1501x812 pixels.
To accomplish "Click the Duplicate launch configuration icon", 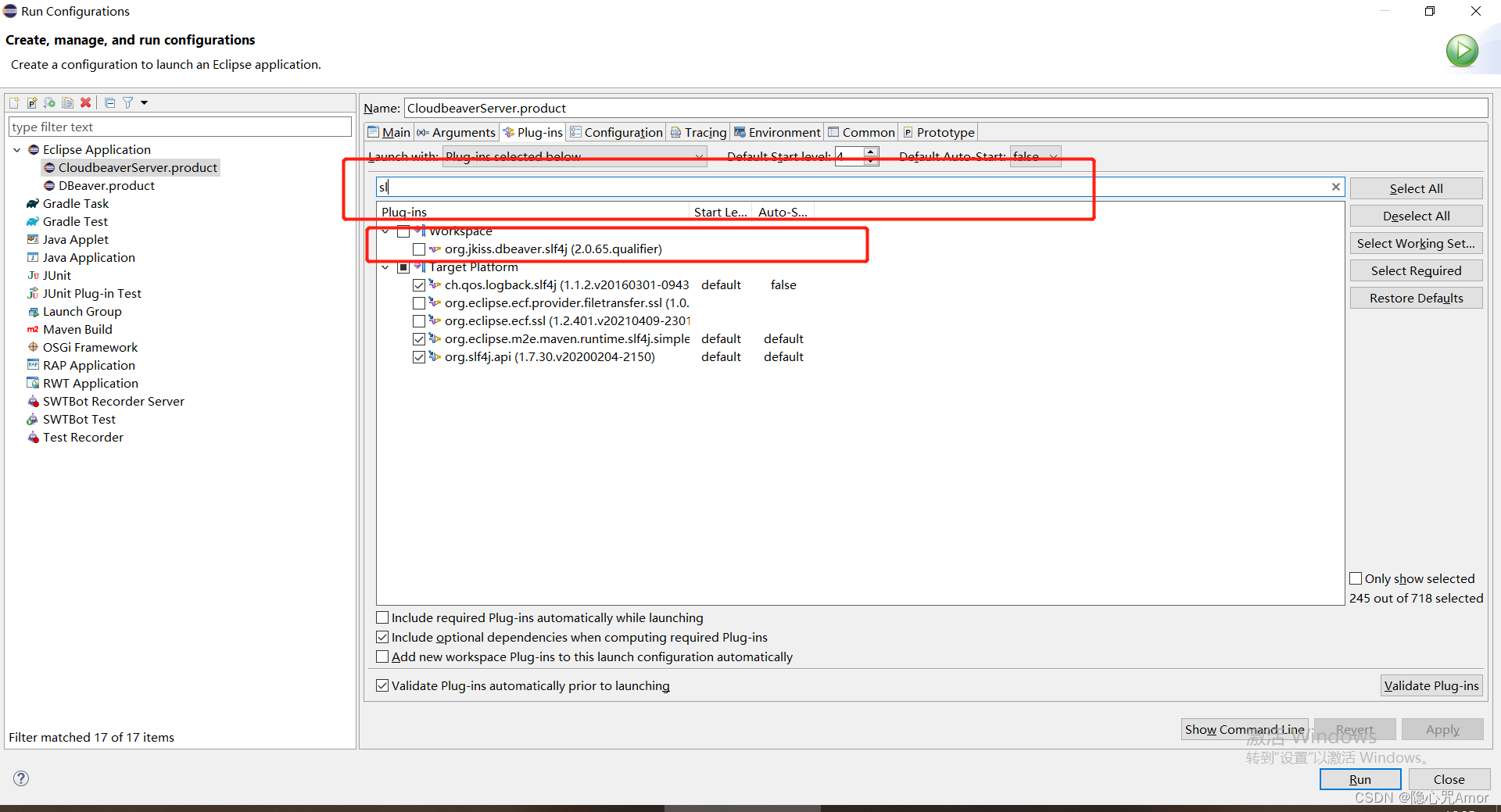I will 68,102.
